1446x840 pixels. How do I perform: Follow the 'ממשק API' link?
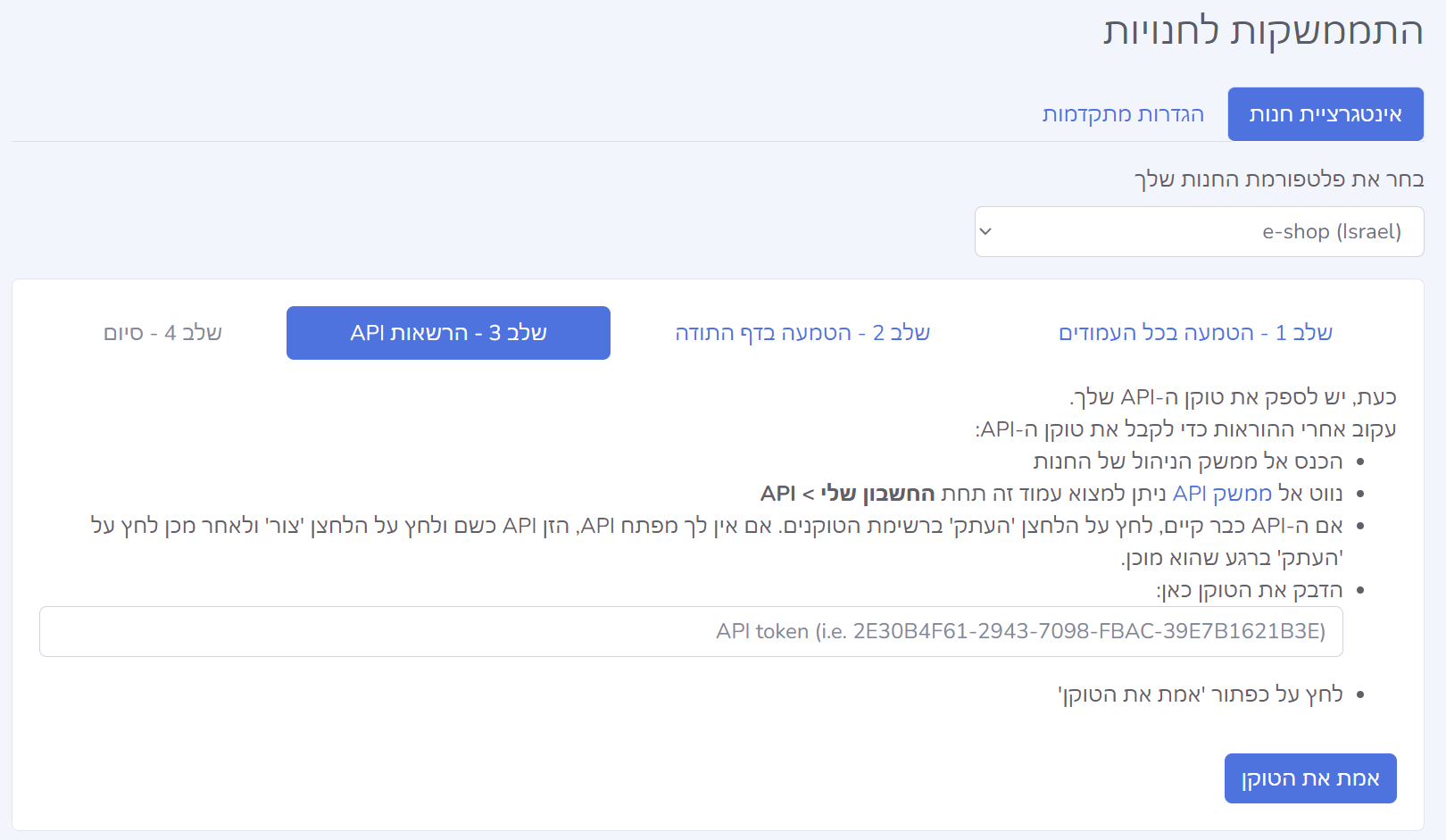(x=1222, y=494)
